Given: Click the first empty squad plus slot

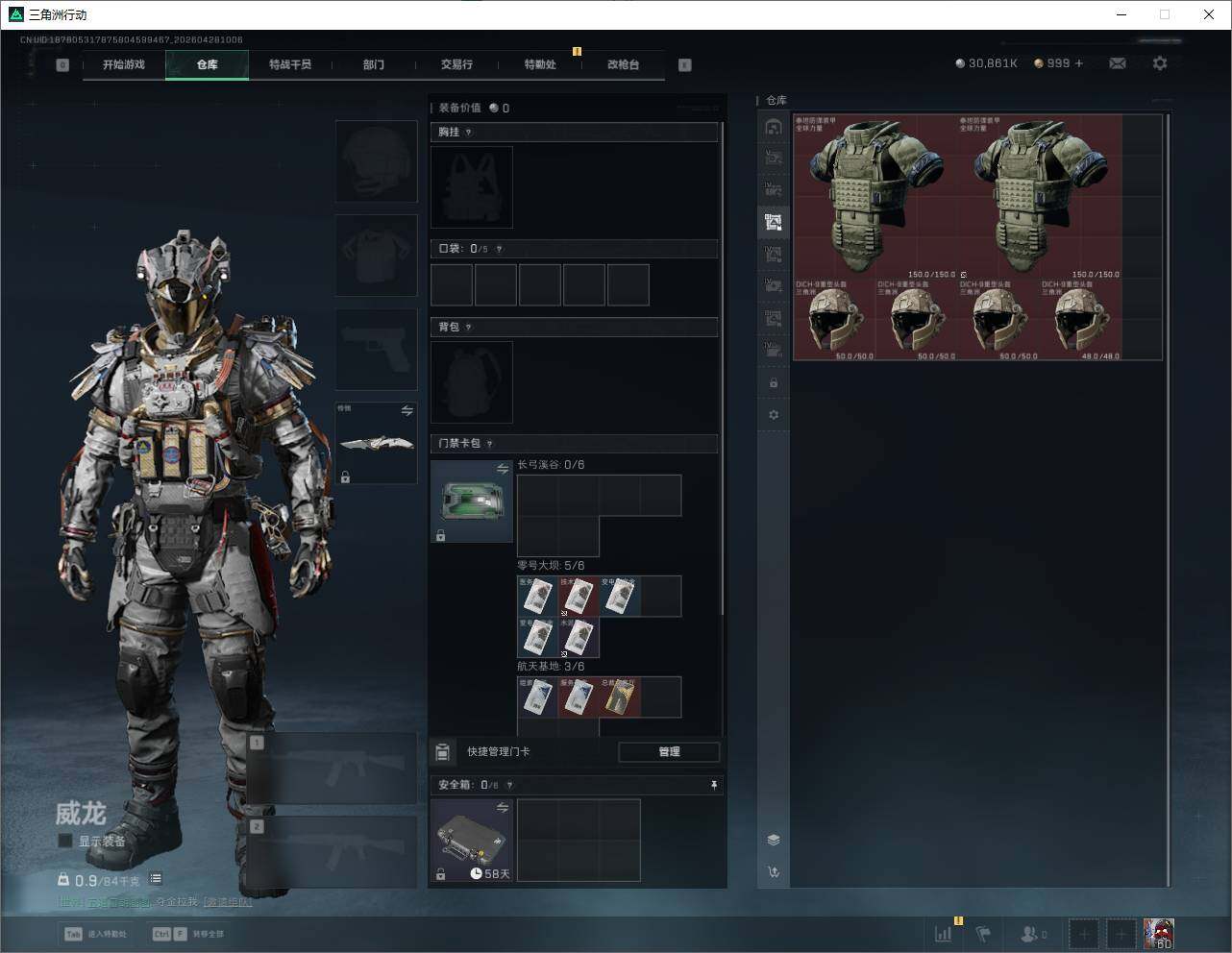Looking at the screenshot, I should coord(1083,934).
